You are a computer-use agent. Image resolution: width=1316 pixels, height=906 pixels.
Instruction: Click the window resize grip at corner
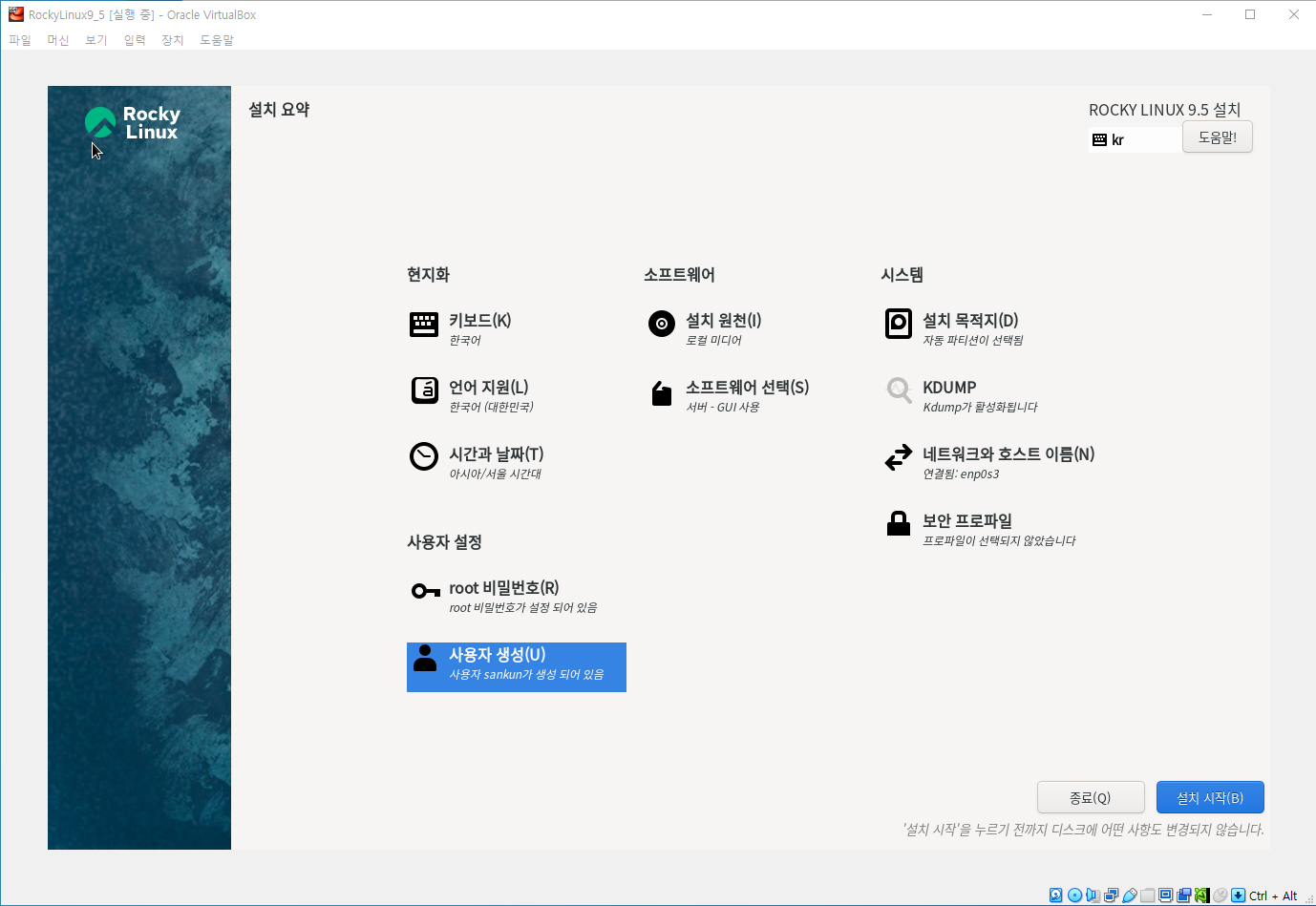1309,899
